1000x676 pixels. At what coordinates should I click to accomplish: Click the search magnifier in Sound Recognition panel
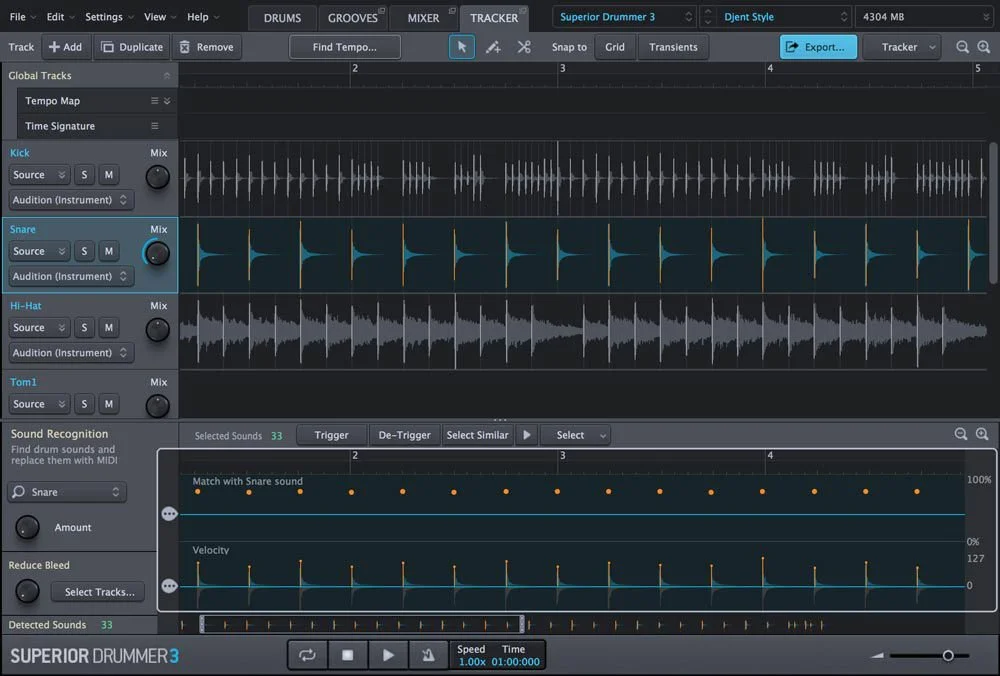[x=18, y=492]
